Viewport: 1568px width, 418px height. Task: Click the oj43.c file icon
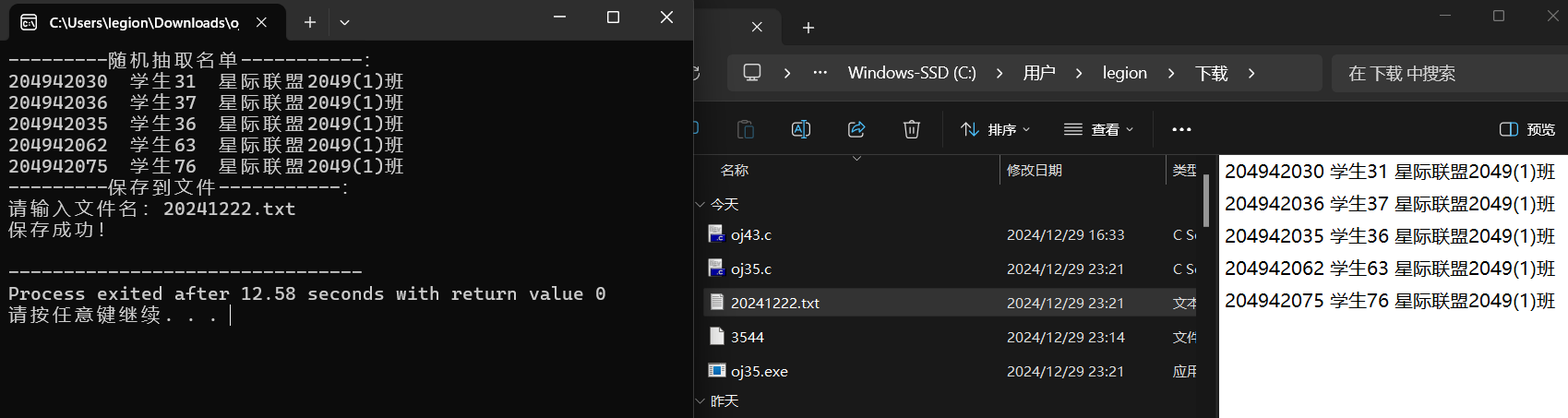pos(717,234)
